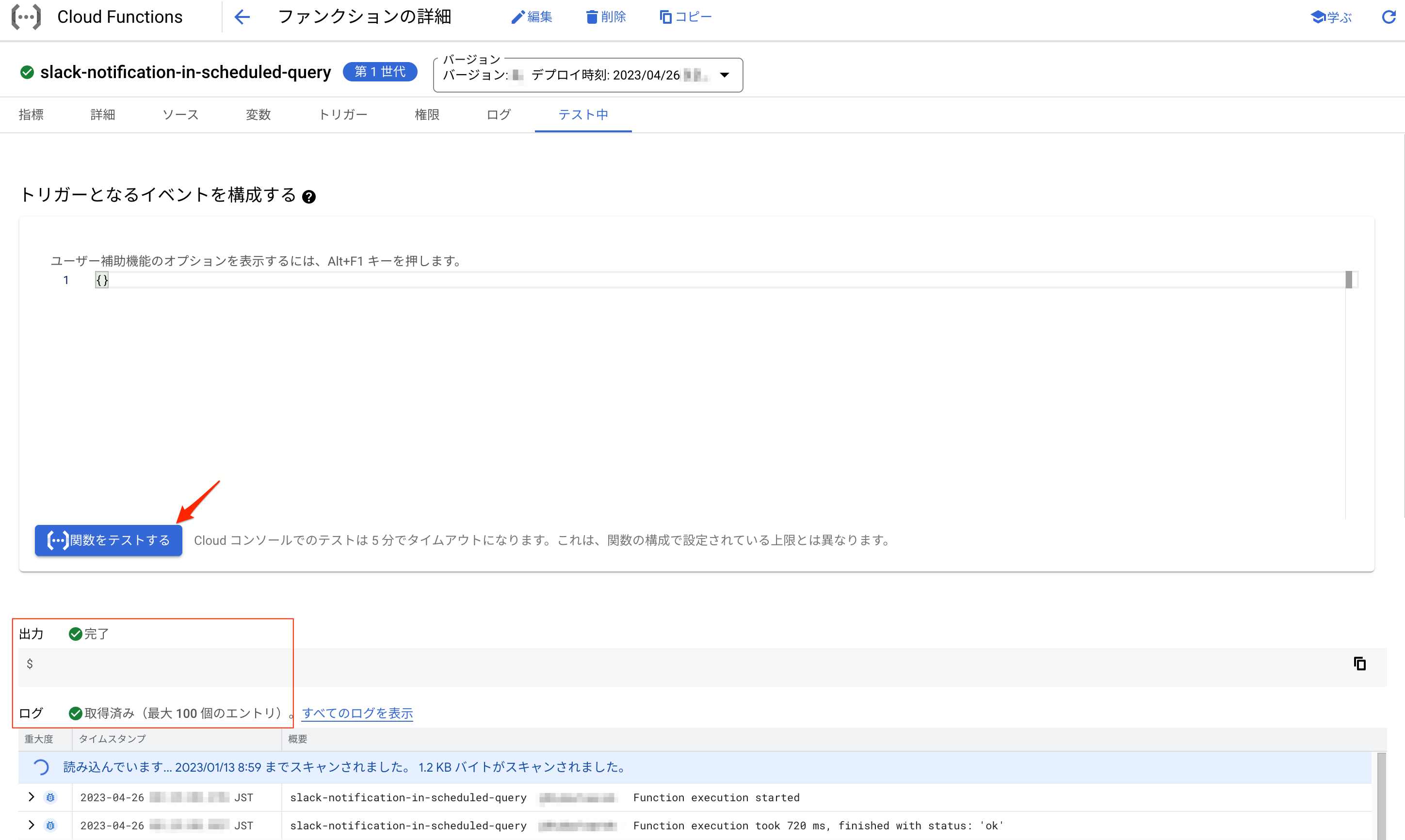
Task: Click the refresh icon in the header
Action: 1389,17
